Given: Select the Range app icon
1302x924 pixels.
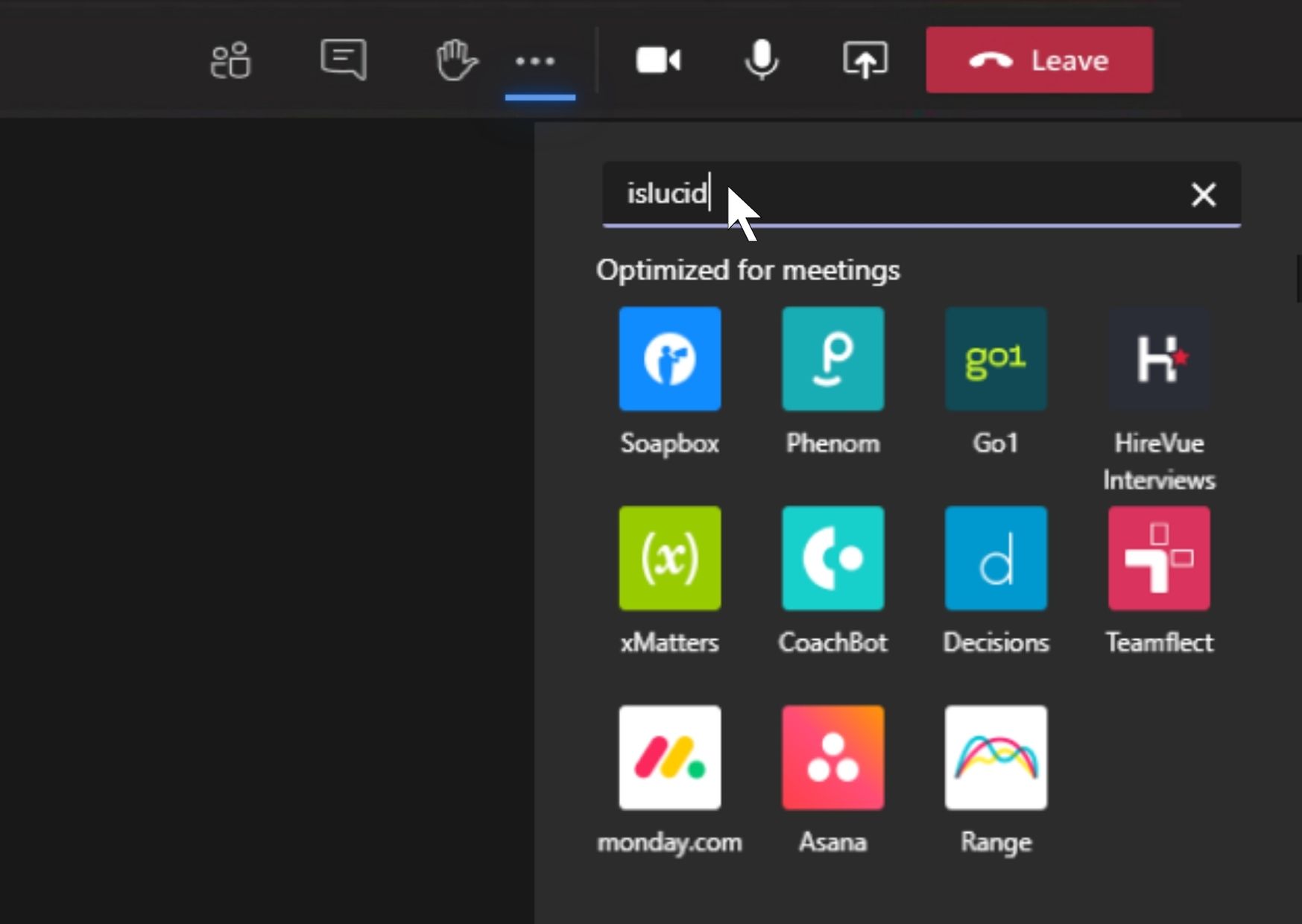Looking at the screenshot, I should point(996,758).
